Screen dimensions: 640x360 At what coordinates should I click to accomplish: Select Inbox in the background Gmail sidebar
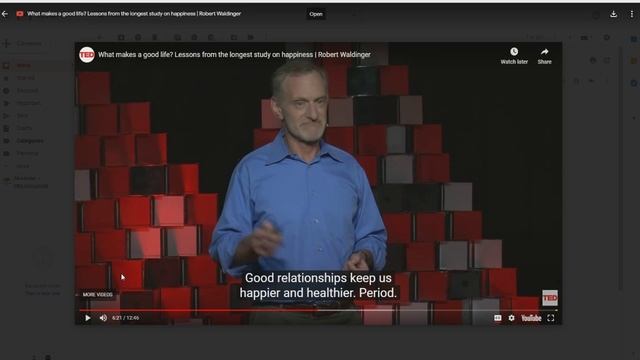(23, 65)
